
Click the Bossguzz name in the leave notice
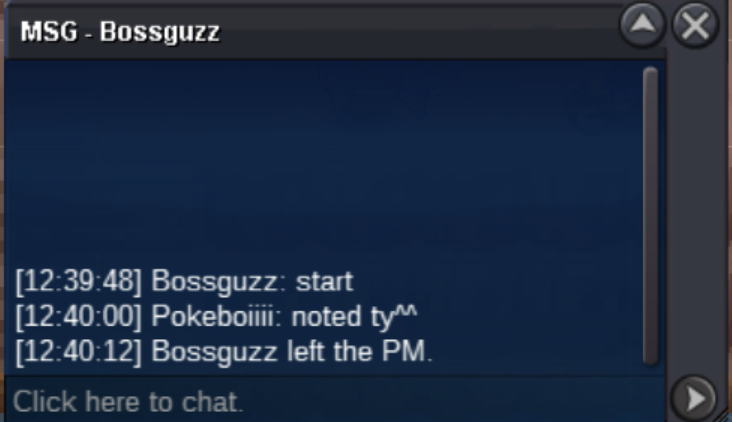click(x=215, y=352)
